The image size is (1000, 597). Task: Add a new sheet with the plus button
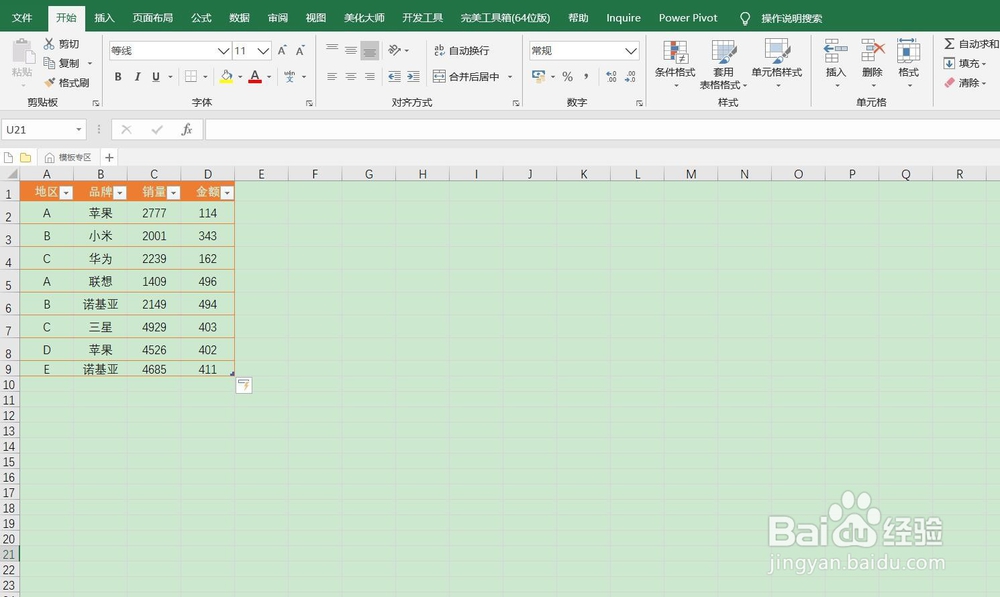108,157
